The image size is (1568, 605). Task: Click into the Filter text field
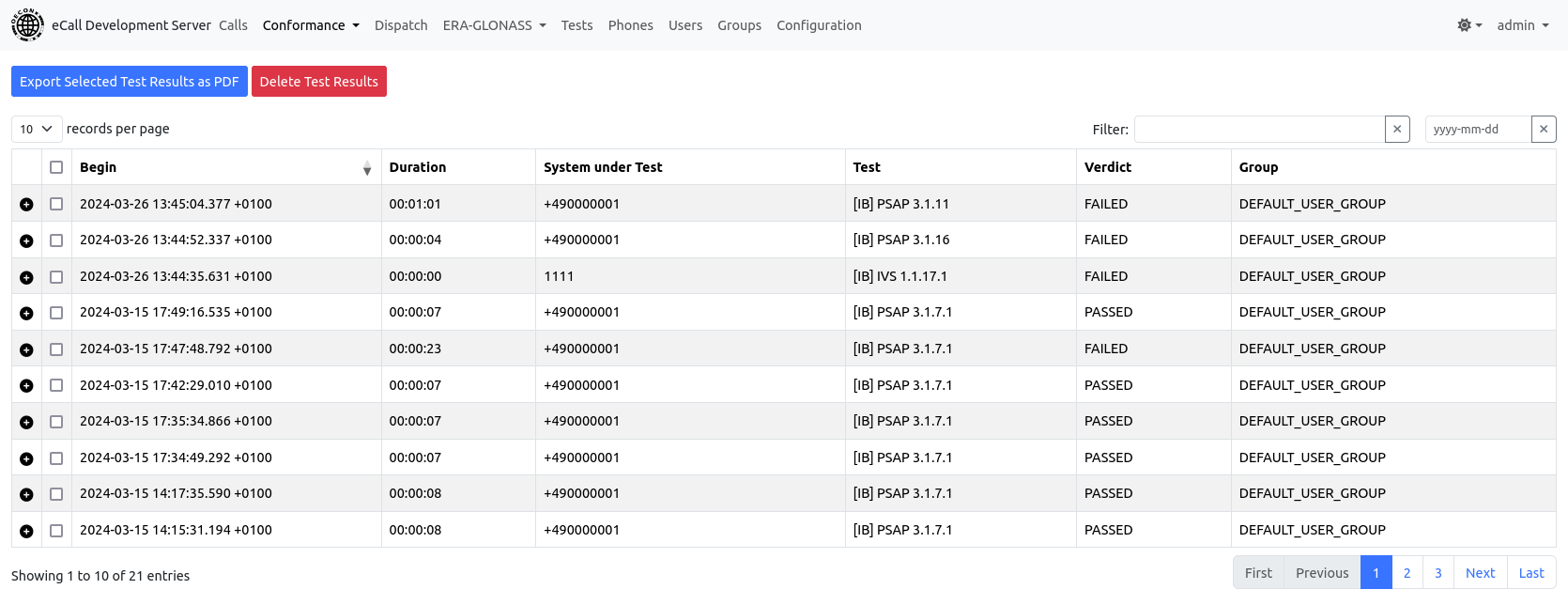[x=1259, y=130]
